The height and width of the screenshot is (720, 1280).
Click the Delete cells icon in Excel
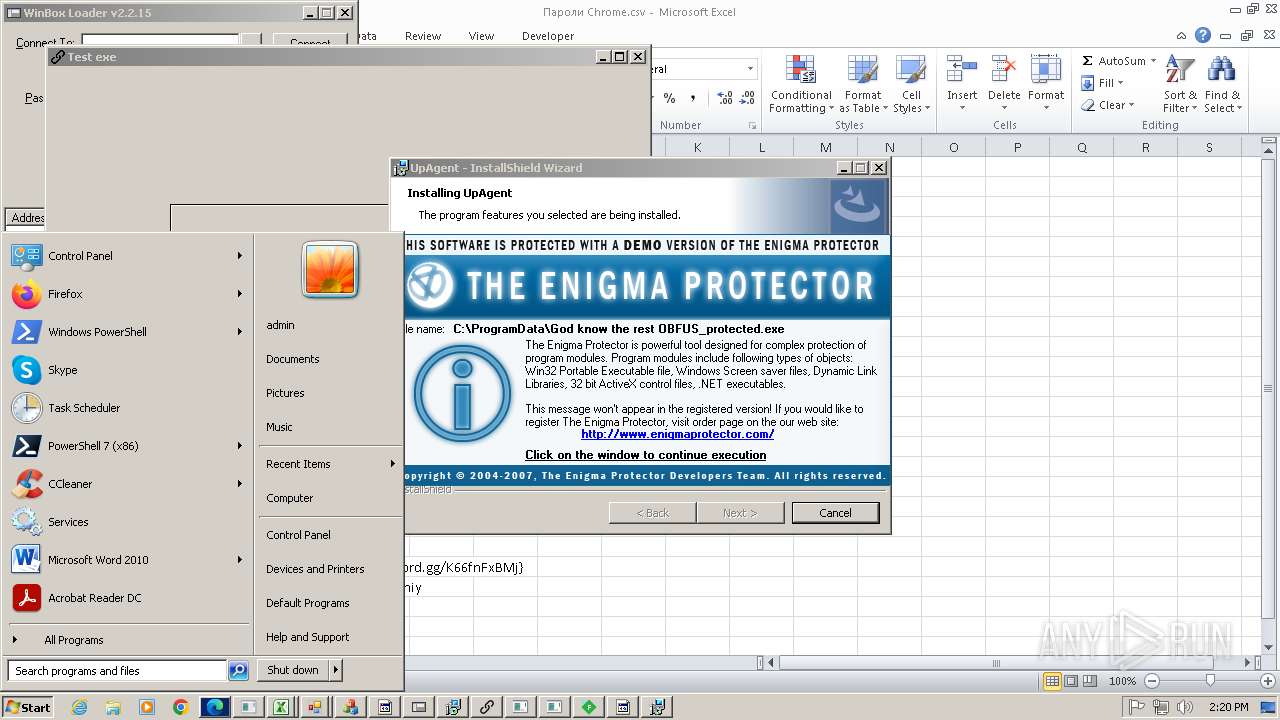tap(1004, 70)
